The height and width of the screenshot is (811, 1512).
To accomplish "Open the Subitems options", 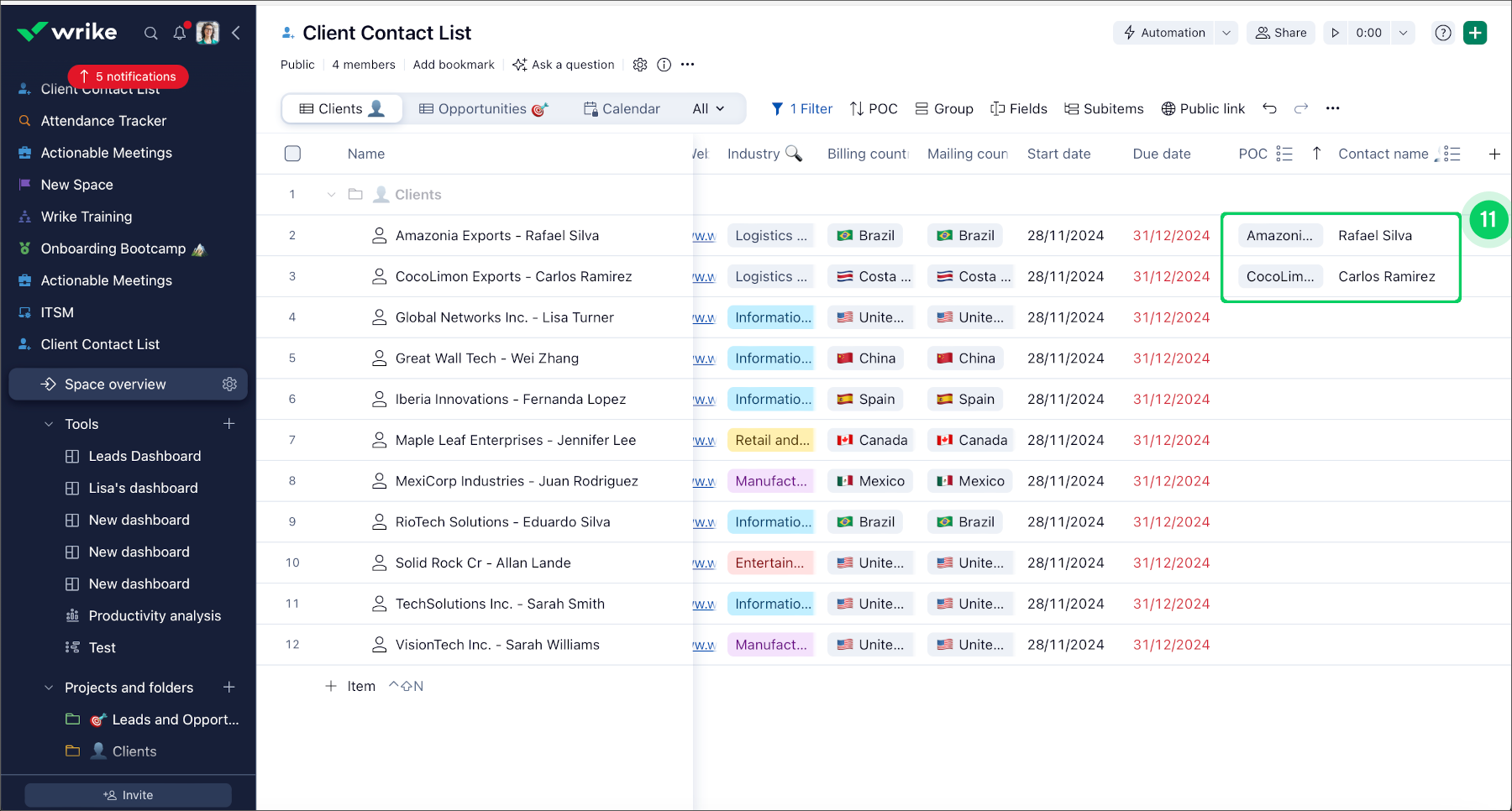I will pos(1104,108).
